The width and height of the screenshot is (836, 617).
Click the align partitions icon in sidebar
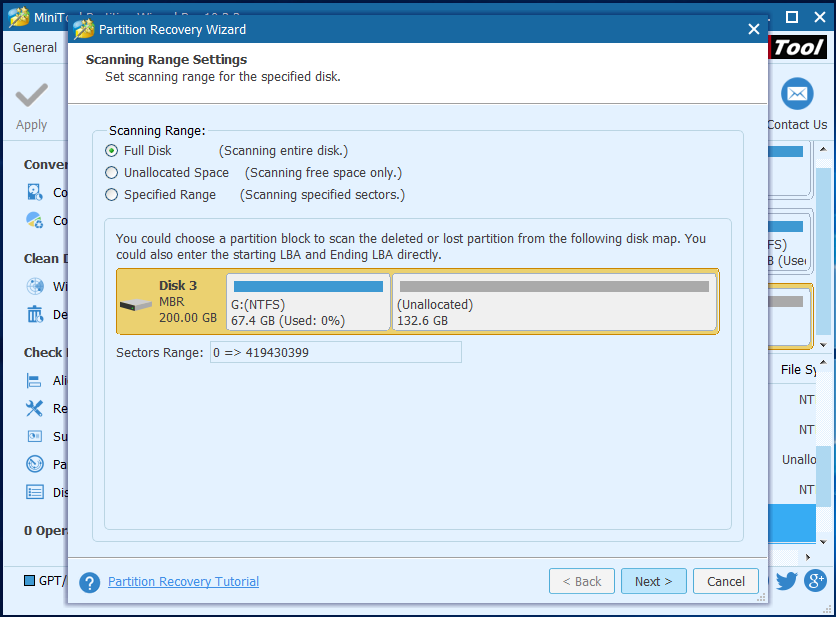pyautogui.click(x=35, y=380)
